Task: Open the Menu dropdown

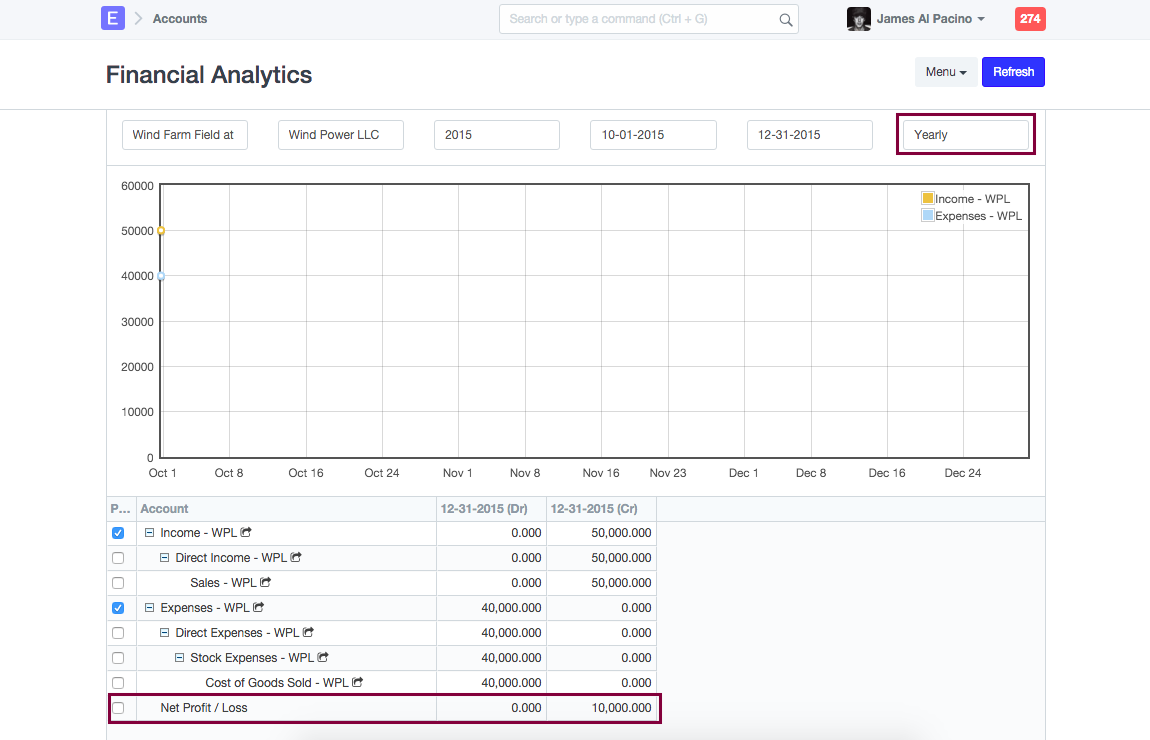Action: coord(945,72)
